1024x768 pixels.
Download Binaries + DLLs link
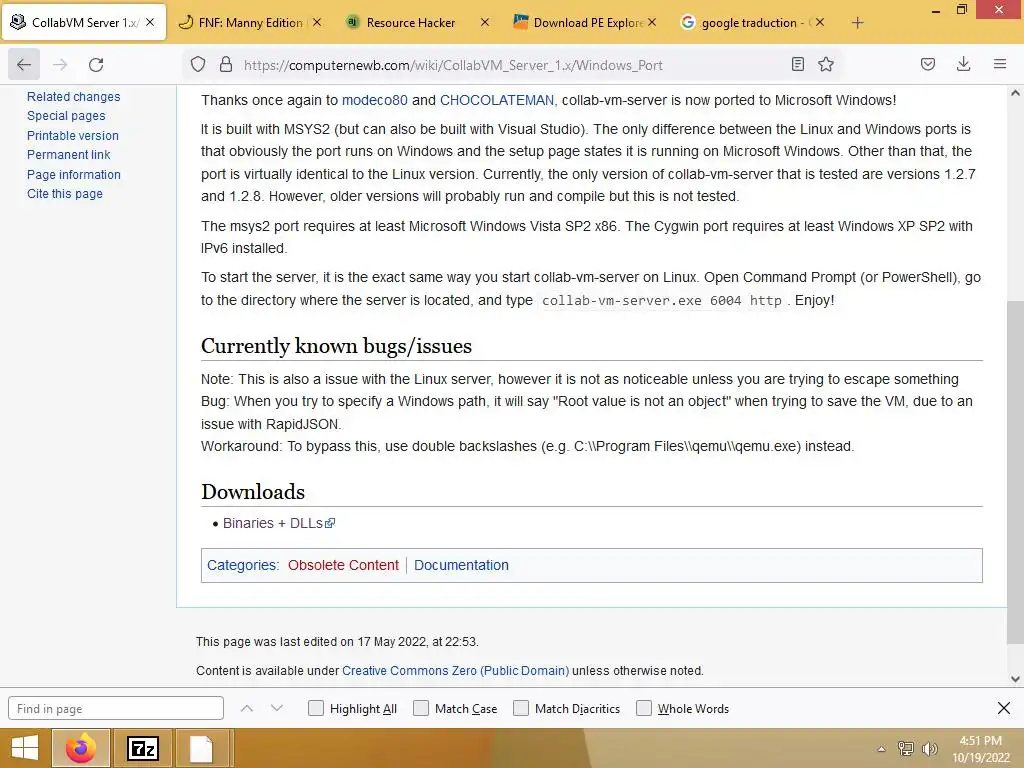279,523
